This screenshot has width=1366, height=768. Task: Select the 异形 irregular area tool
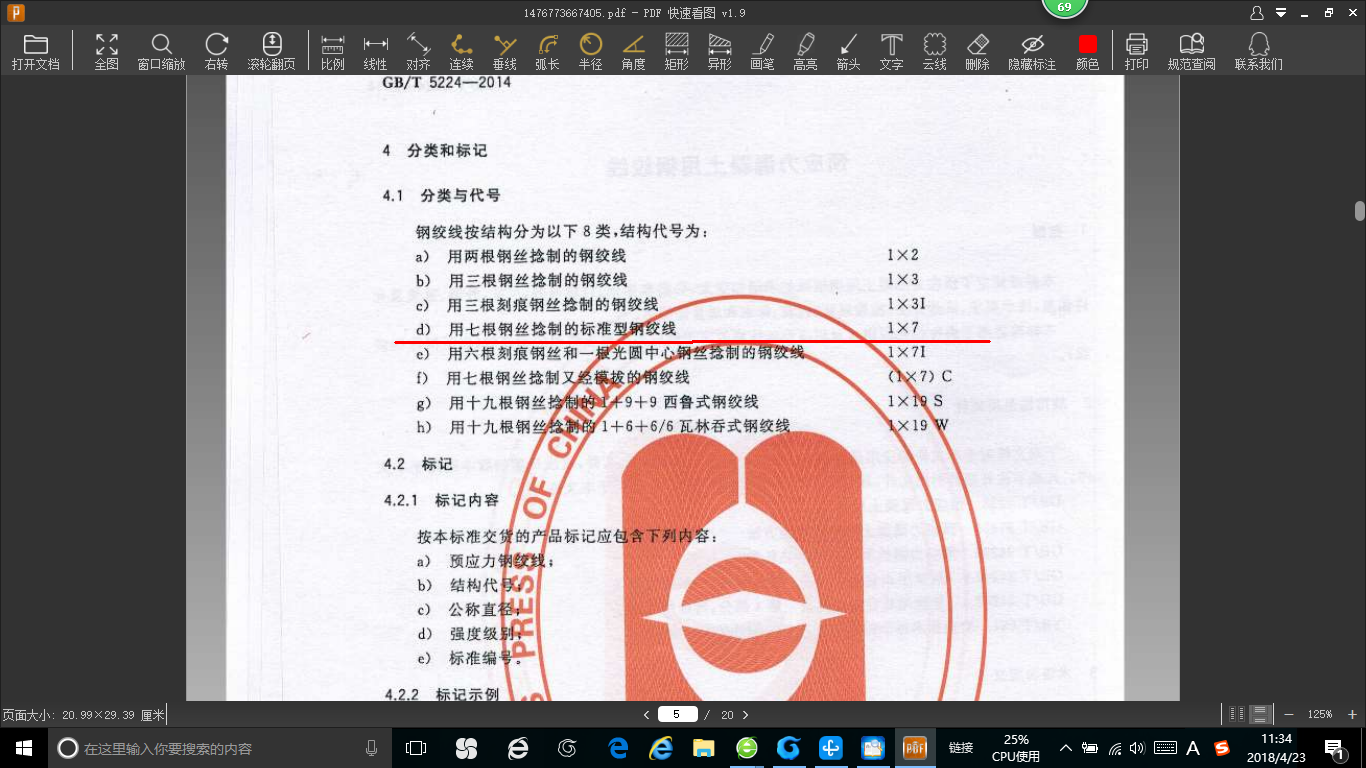(719, 52)
